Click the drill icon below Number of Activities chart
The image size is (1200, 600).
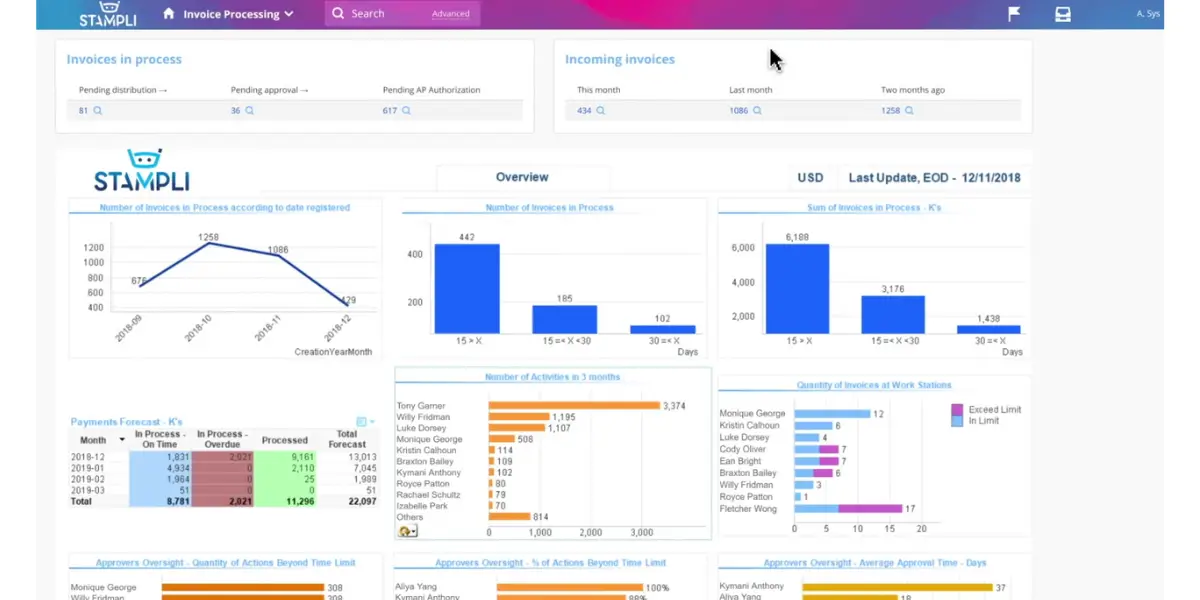[x=407, y=531]
